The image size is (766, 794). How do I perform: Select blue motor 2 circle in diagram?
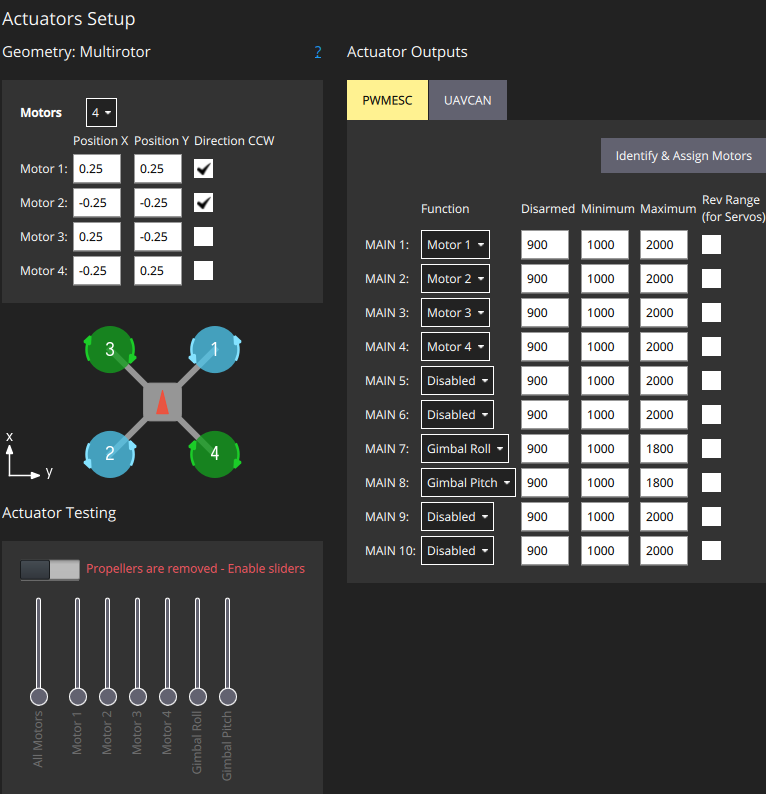click(x=110, y=454)
